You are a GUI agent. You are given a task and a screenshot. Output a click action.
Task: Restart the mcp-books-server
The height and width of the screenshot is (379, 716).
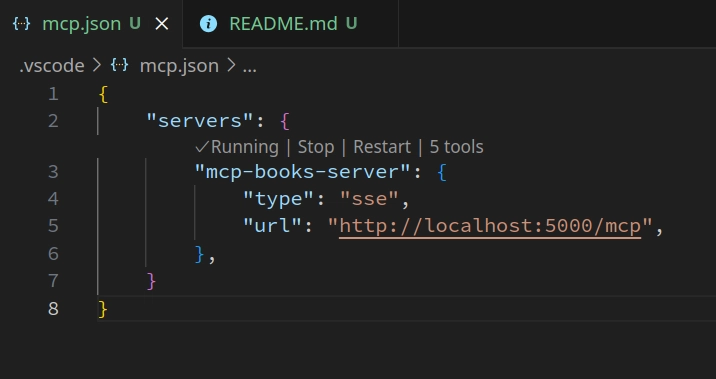coord(382,147)
